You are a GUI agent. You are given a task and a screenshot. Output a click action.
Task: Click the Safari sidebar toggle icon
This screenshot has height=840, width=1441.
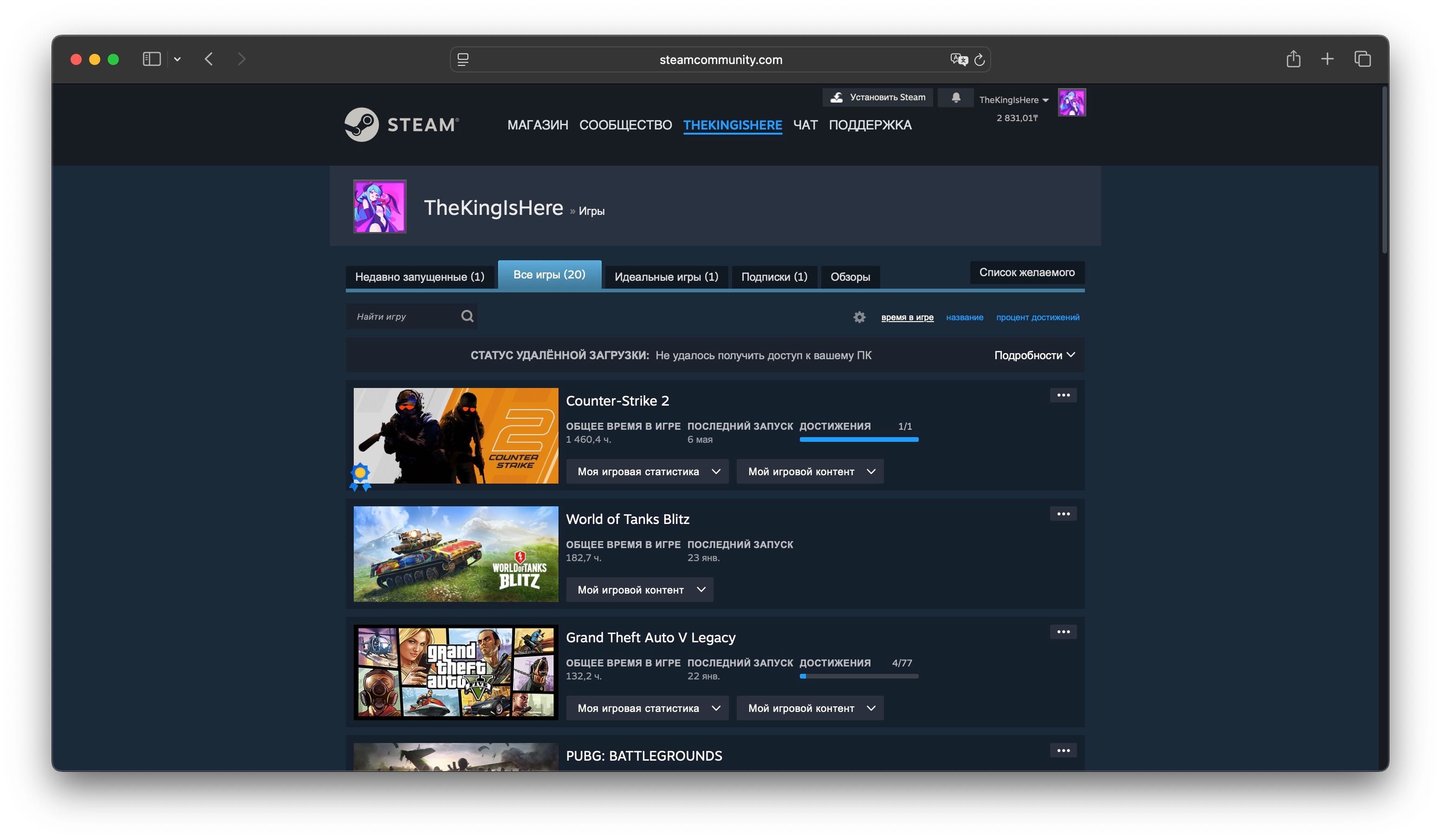pos(151,59)
